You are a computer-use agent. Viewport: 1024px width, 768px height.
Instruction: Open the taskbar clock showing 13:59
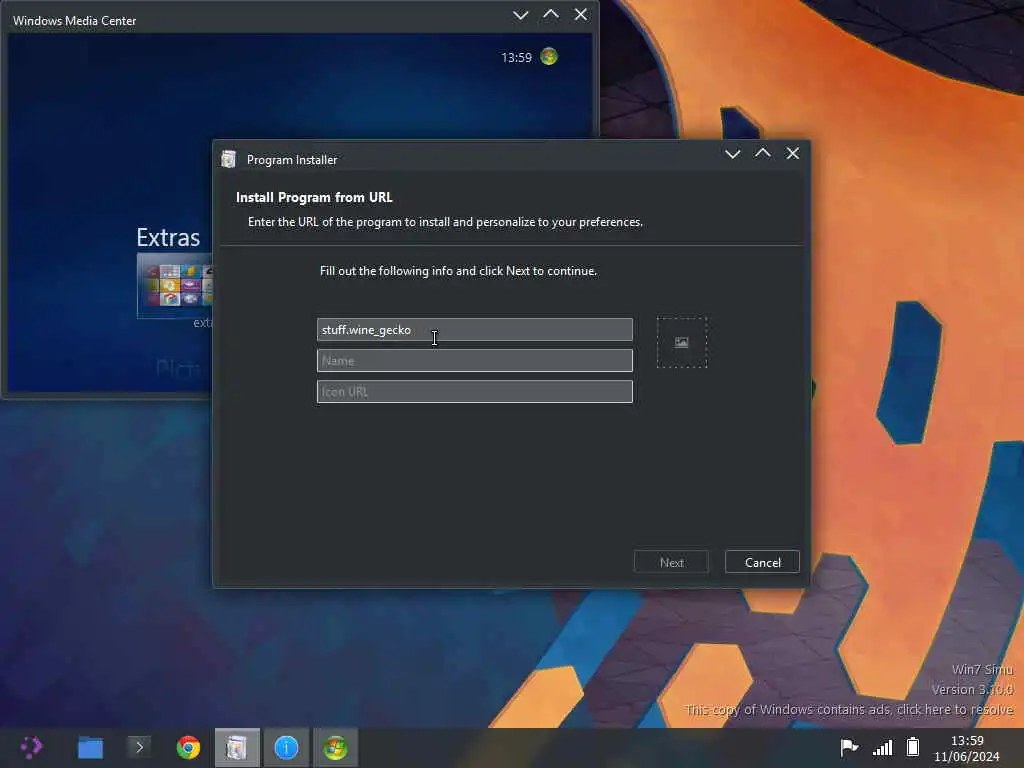[x=967, y=748]
